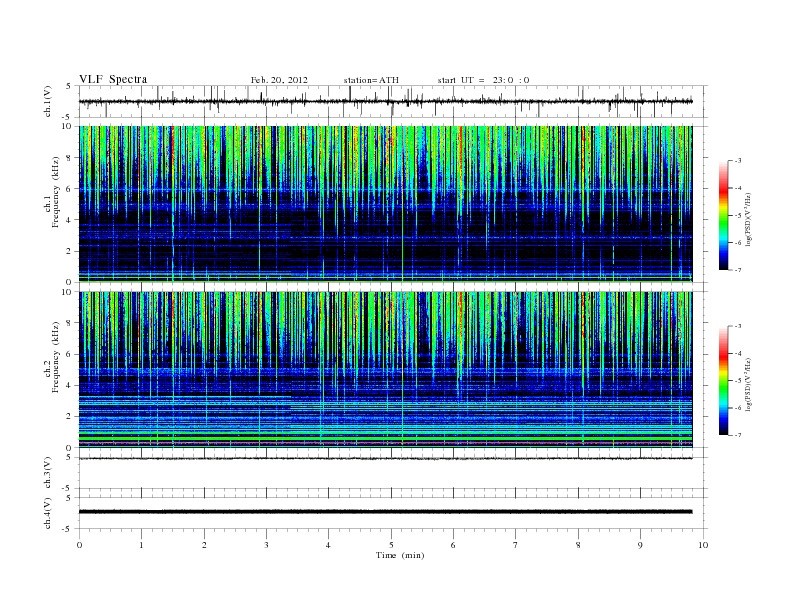792x612 pixels.
Task: Click the ch.2 "Frequency (kHz)" axis label
Action: tap(56, 356)
